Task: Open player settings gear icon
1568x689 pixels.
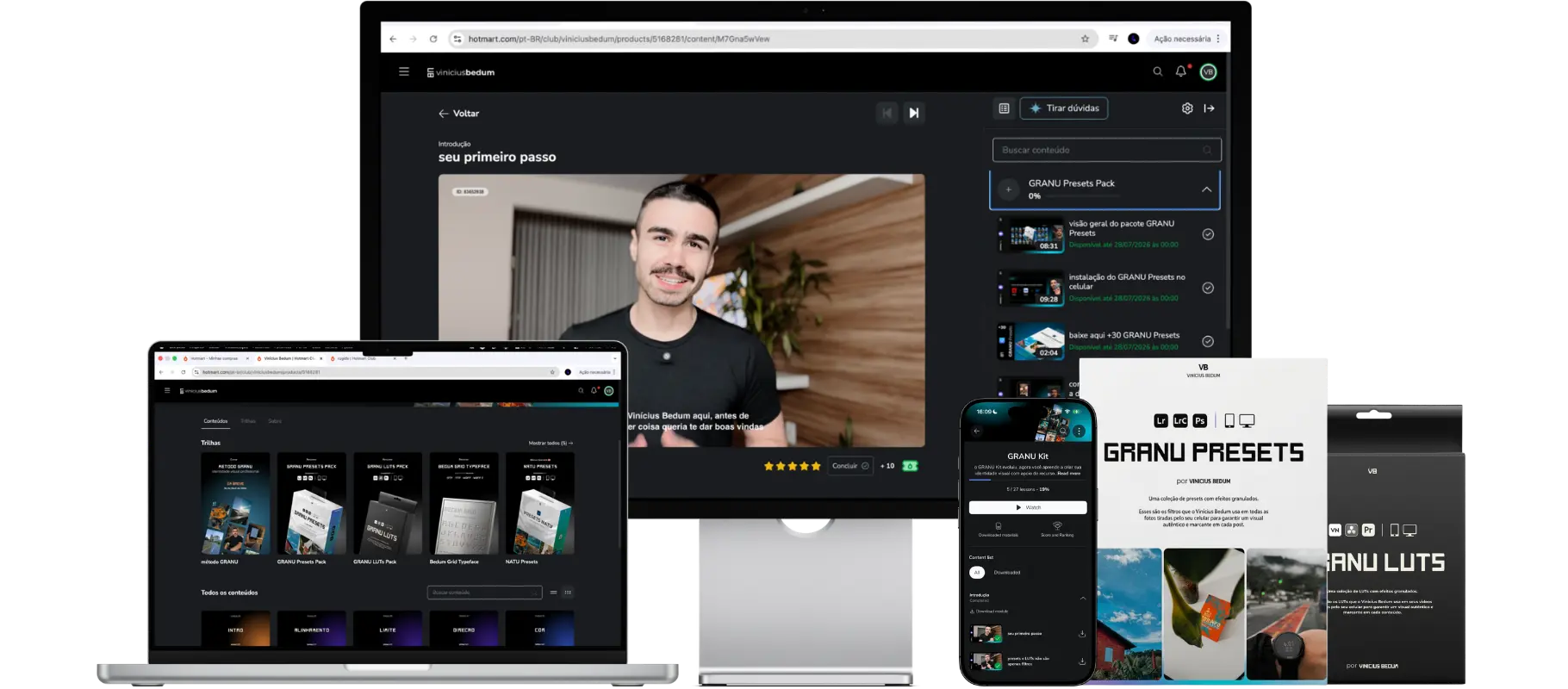Action: tap(1187, 109)
